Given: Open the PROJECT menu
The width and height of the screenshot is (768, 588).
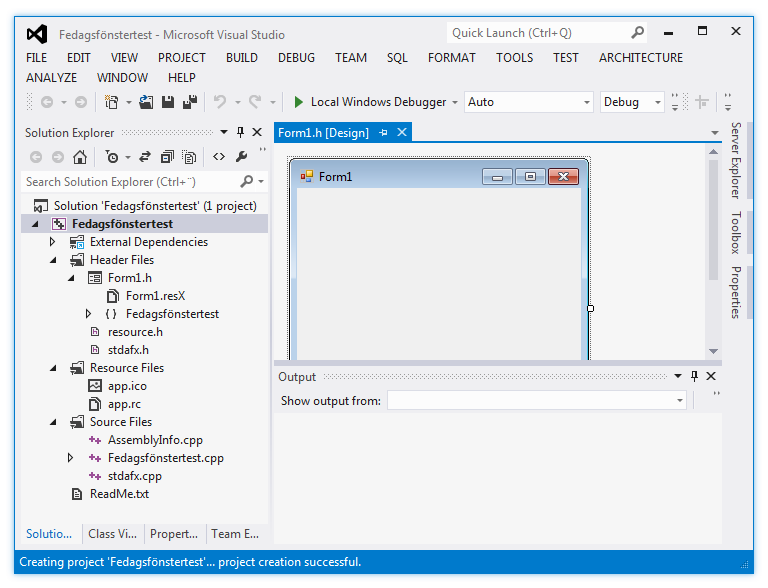Looking at the screenshot, I should 182,58.
